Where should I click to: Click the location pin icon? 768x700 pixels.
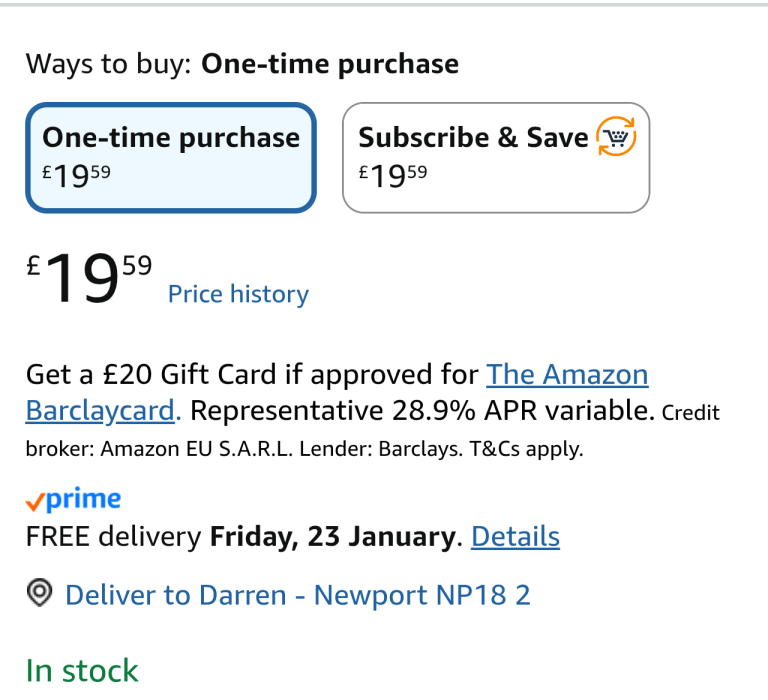[39, 594]
